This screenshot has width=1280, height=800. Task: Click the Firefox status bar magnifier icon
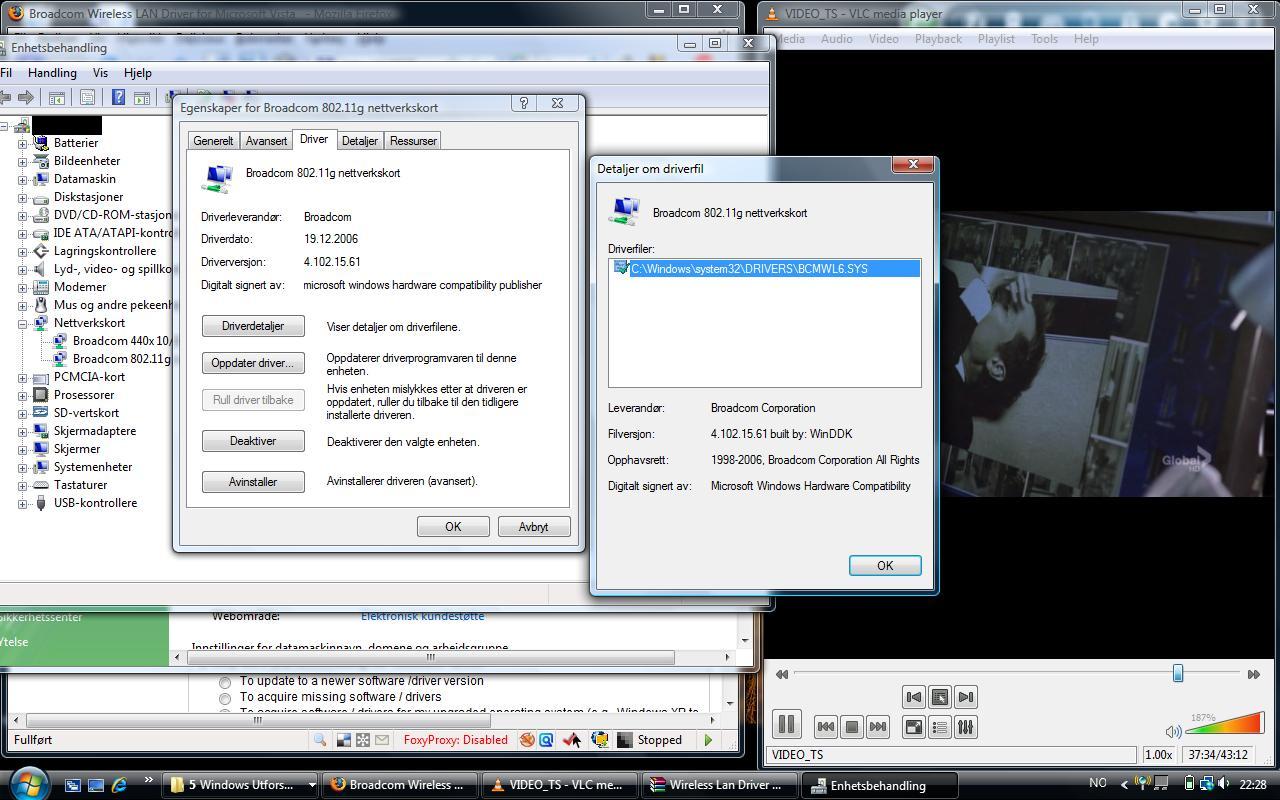pyautogui.click(x=320, y=740)
